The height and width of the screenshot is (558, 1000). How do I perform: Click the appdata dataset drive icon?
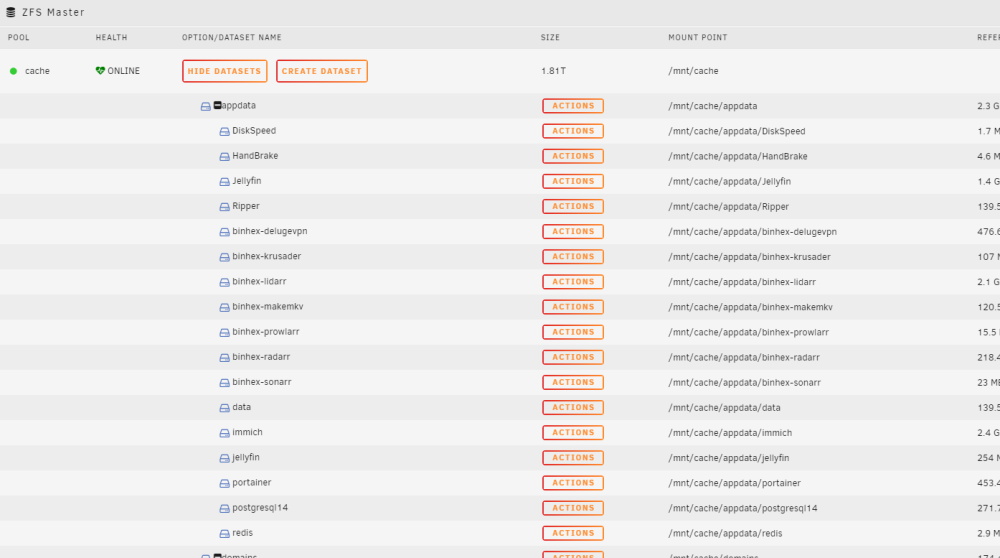point(205,106)
